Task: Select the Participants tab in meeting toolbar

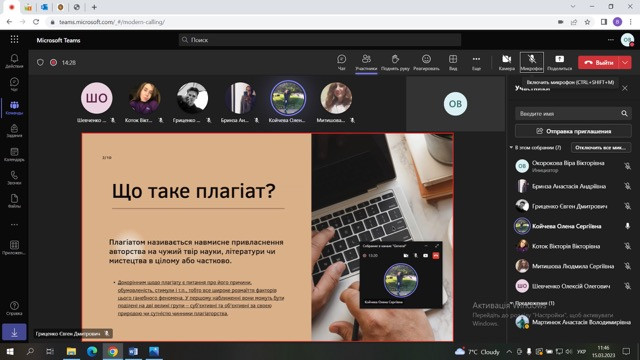Action: 366,62
